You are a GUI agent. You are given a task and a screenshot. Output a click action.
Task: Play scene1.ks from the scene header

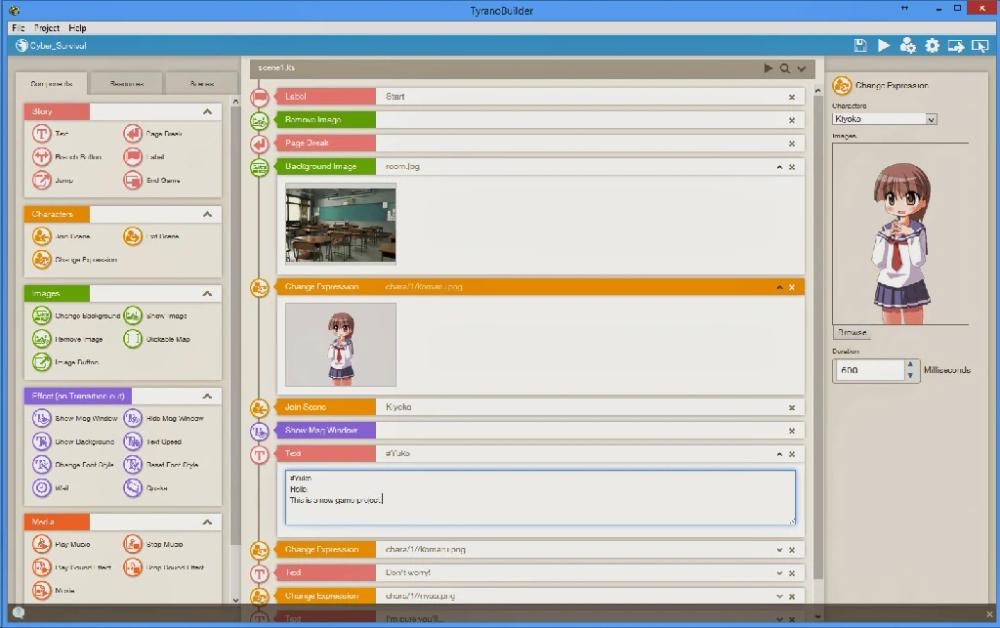768,68
